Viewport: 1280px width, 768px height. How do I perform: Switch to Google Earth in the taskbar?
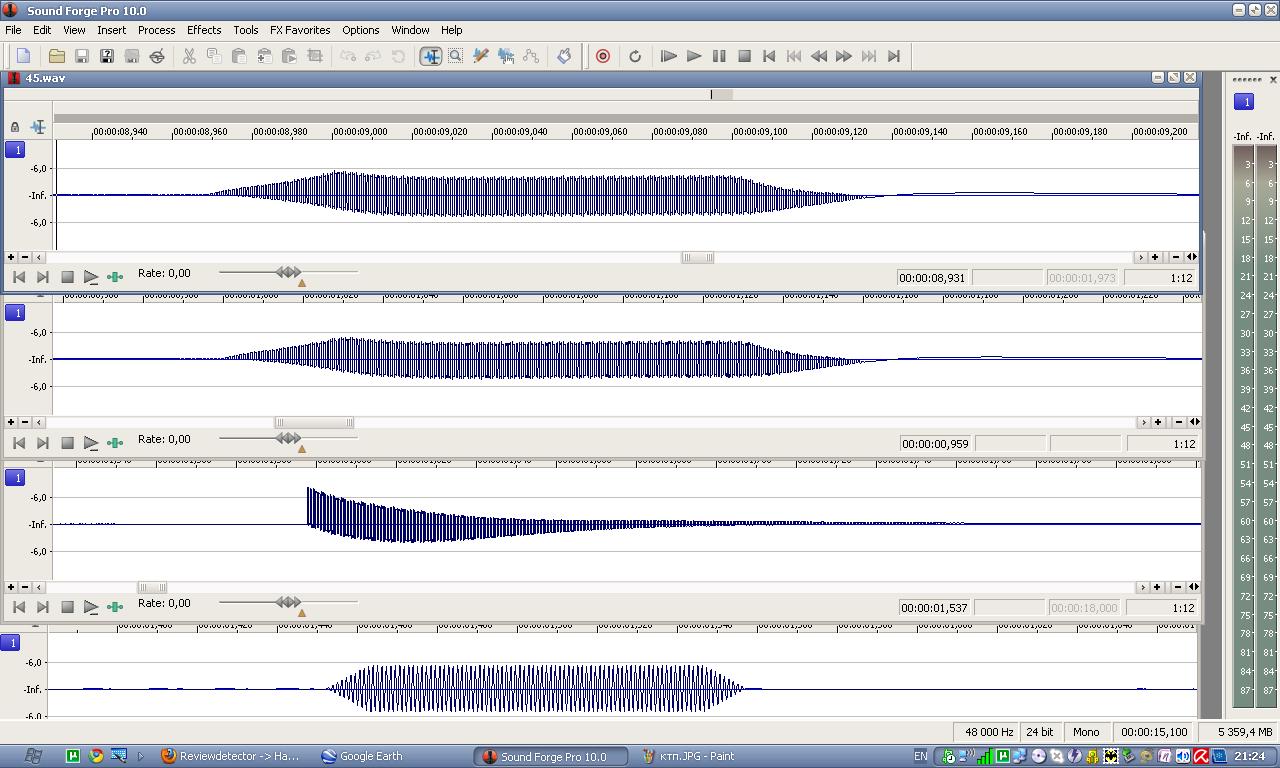[361, 756]
